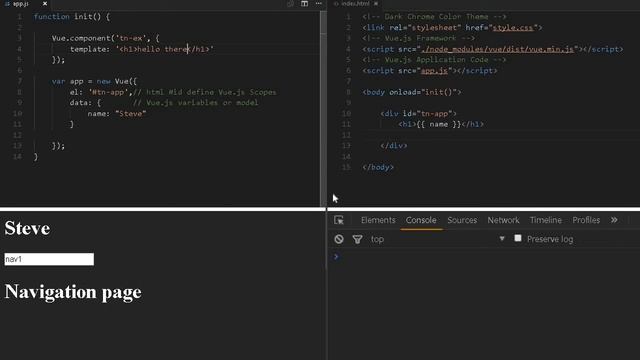Clear the console log
Image resolution: width=640 pixels, height=360 pixels.
click(339, 239)
